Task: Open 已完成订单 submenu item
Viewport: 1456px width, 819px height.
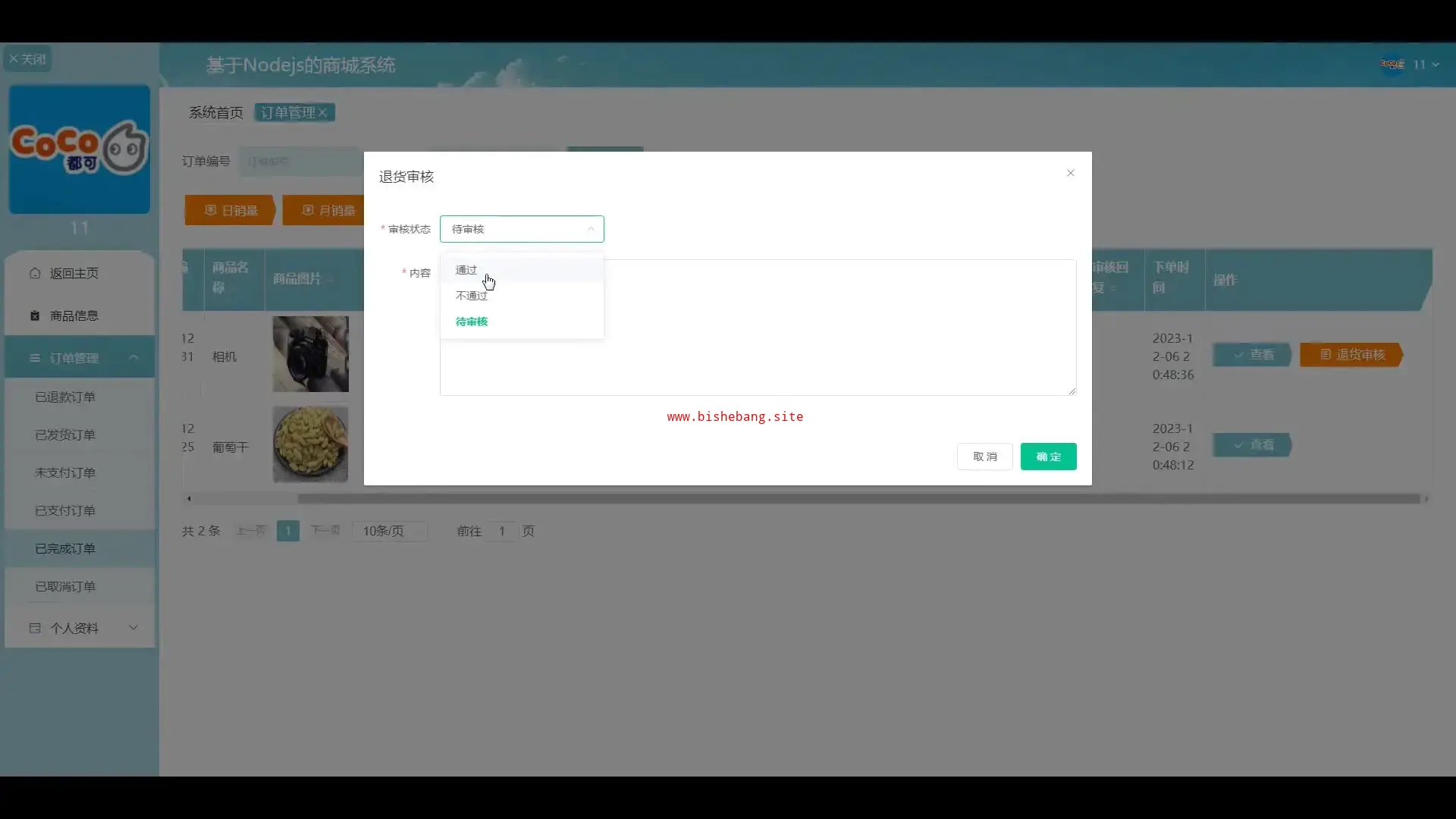Action: pos(65,548)
